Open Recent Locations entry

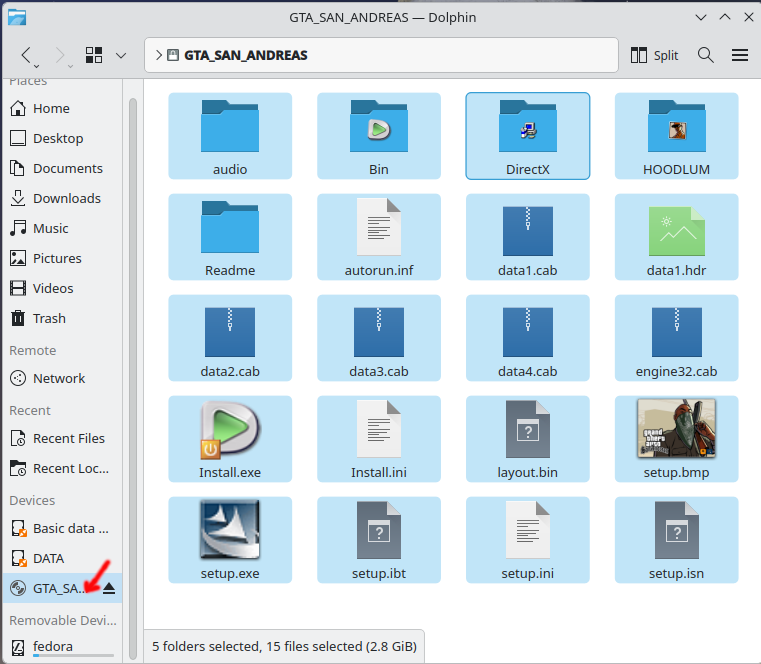coord(62,468)
